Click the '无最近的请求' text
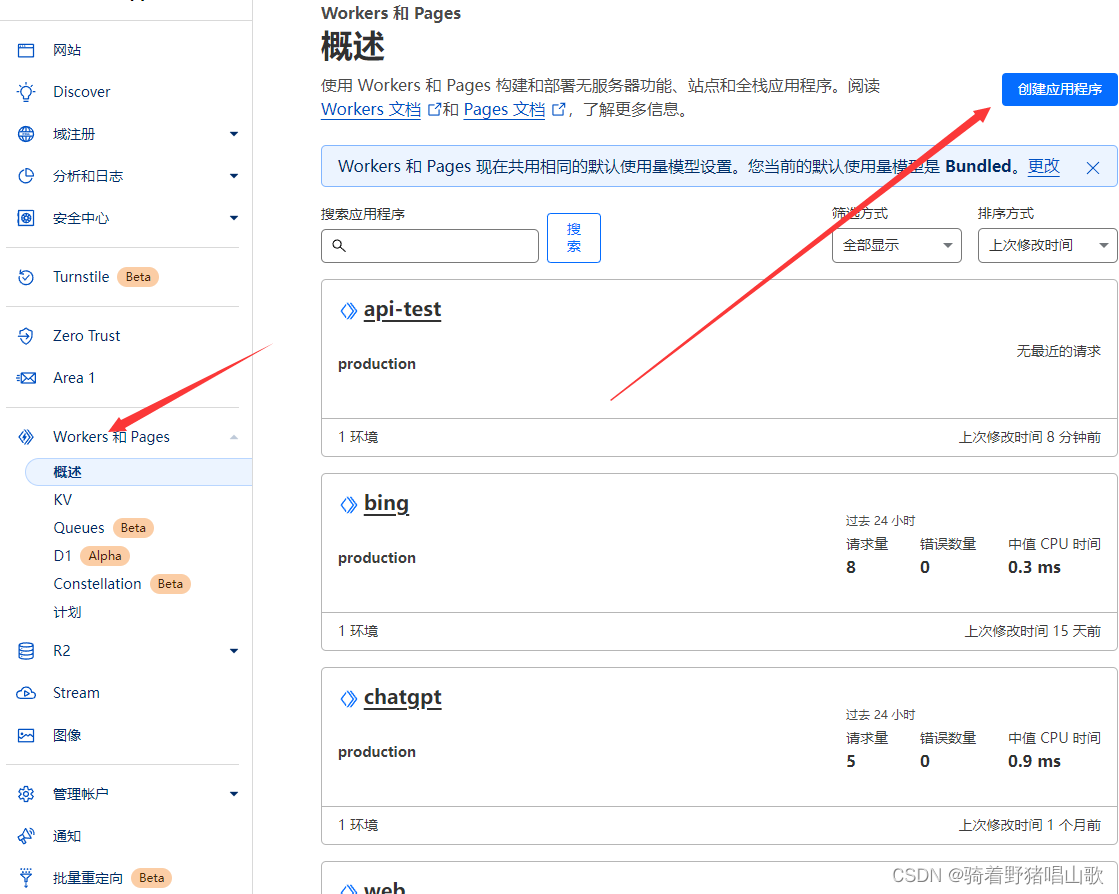The width and height of the screenshot is (1119, 894). click(1058, 351)
